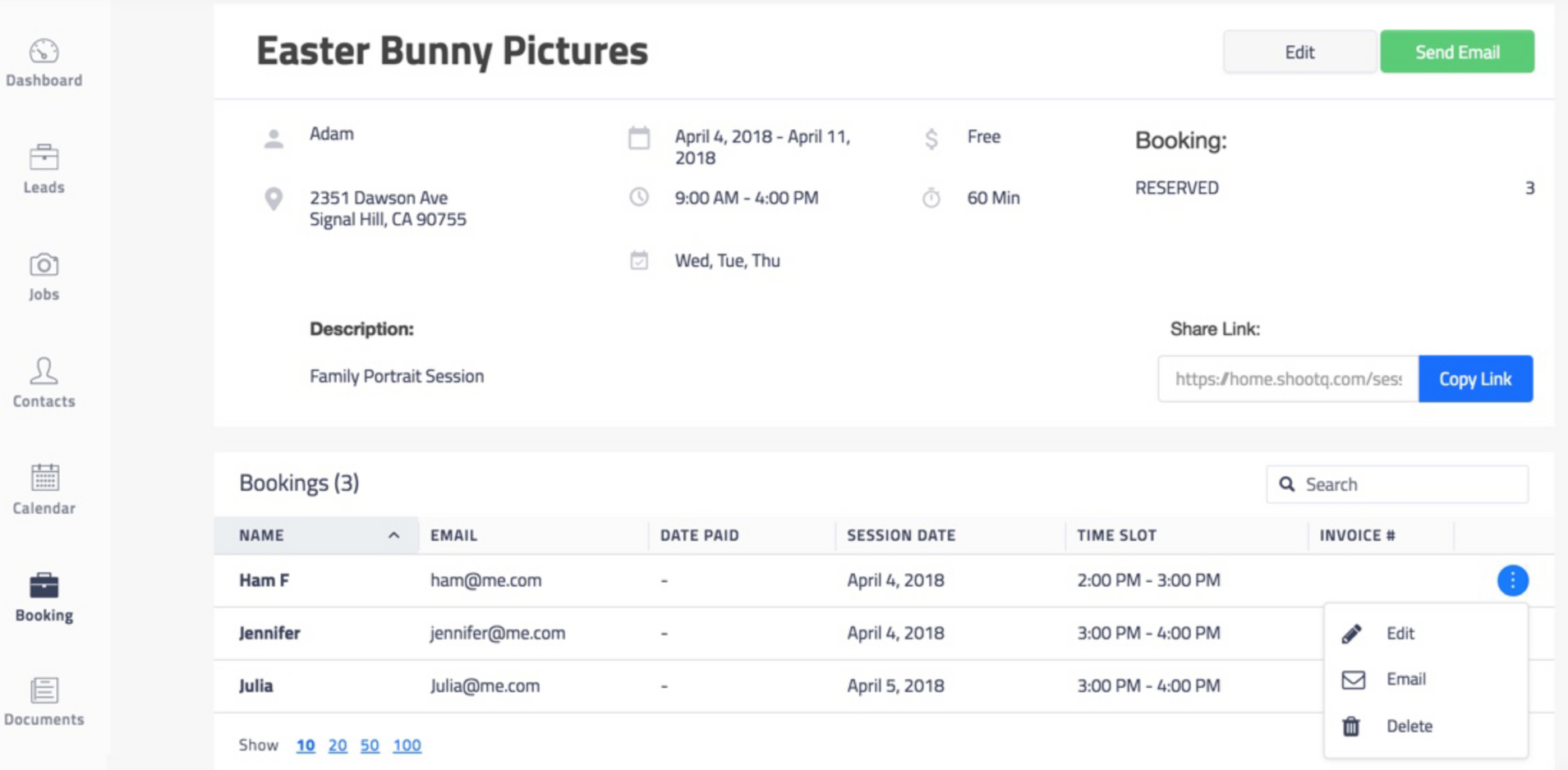Collapse the NAME column sort with the chevron

[393, 535]
